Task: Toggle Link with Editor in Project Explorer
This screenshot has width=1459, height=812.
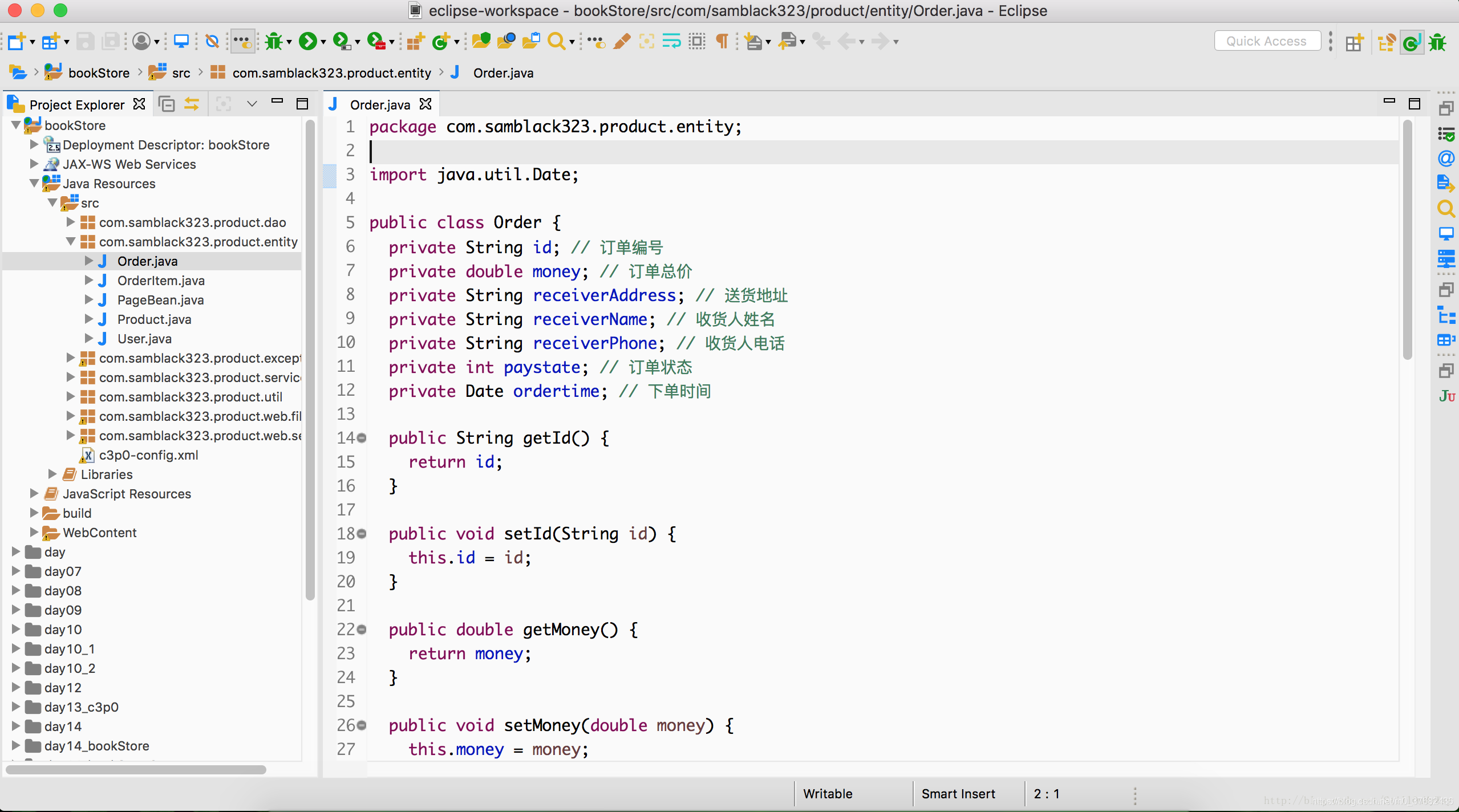Action: pos(192,104)
